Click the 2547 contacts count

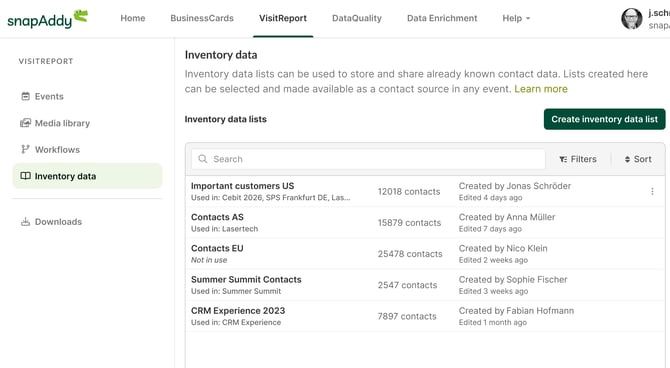click(407, 285)
